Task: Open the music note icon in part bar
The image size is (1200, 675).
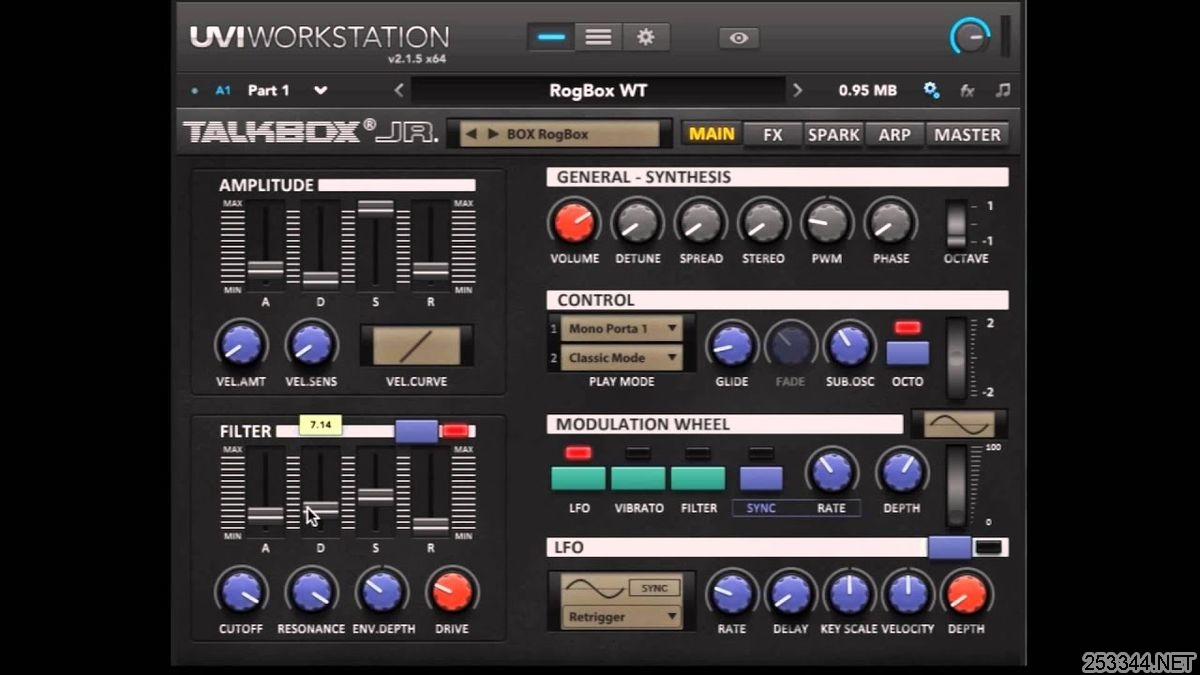Action: [1002, 90]
